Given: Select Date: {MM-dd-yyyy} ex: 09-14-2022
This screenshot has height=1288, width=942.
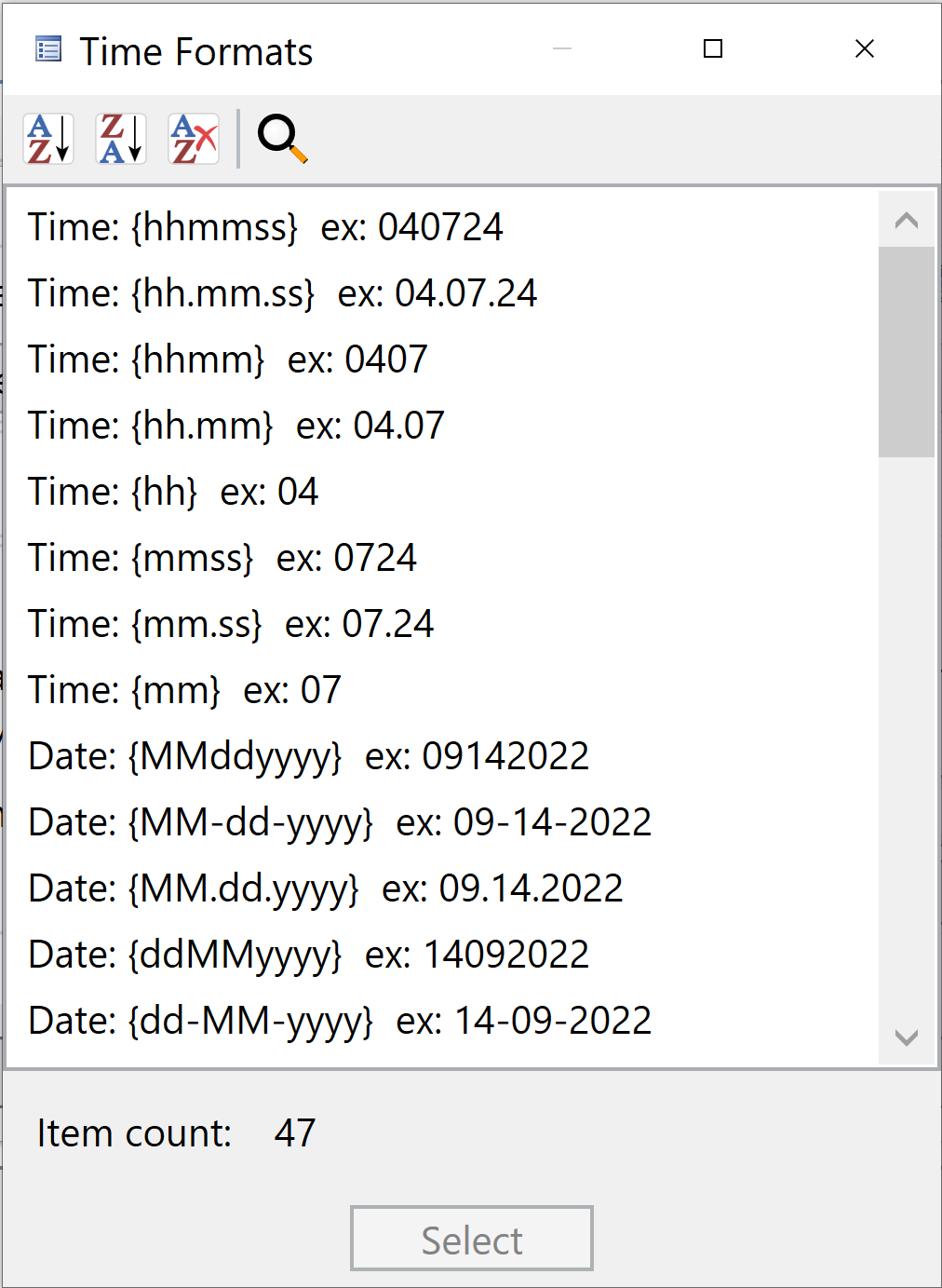Looking at the screenshot, I should click(340, 822).
